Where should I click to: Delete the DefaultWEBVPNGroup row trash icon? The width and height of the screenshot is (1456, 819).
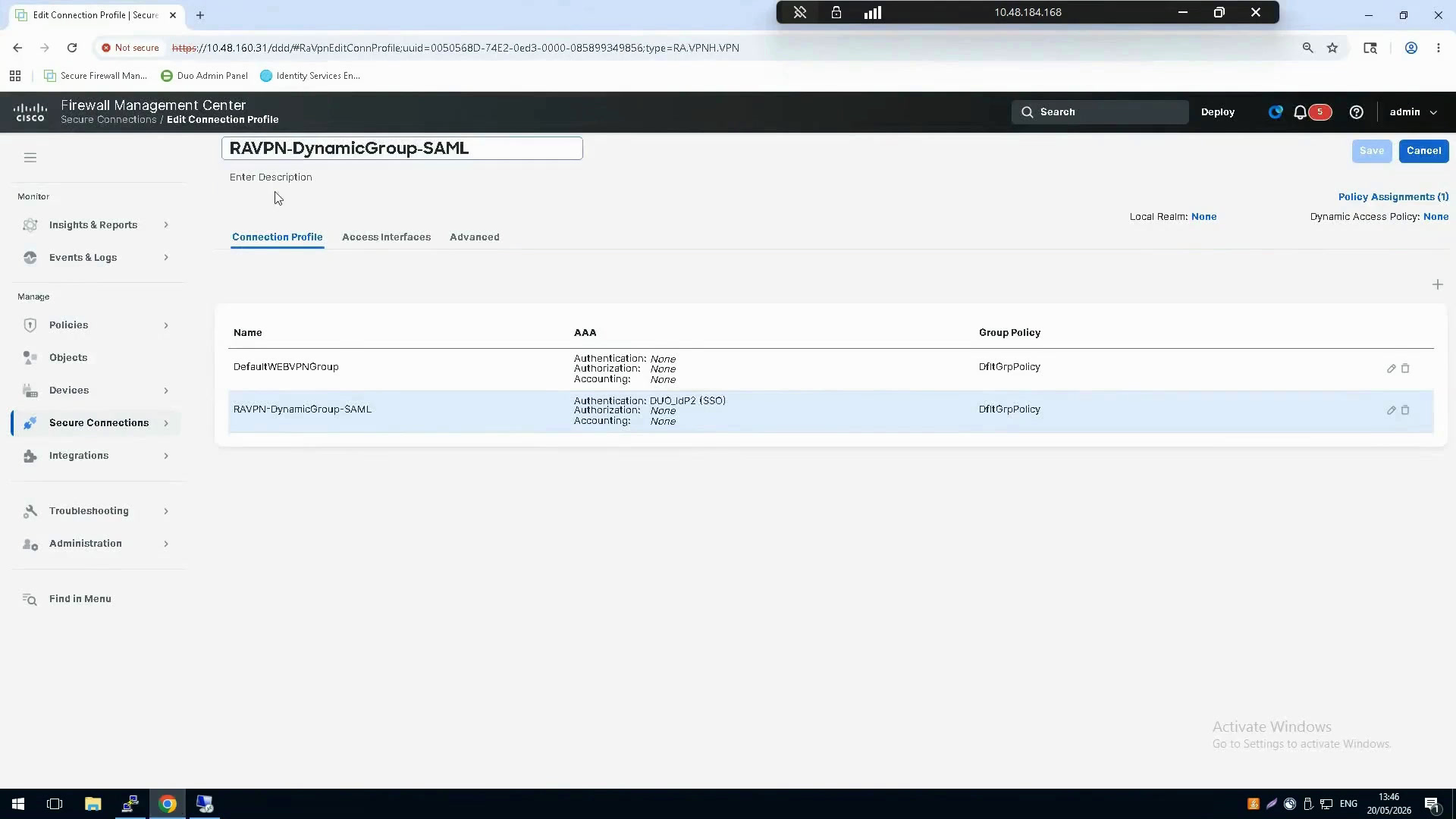point(1405,368)
